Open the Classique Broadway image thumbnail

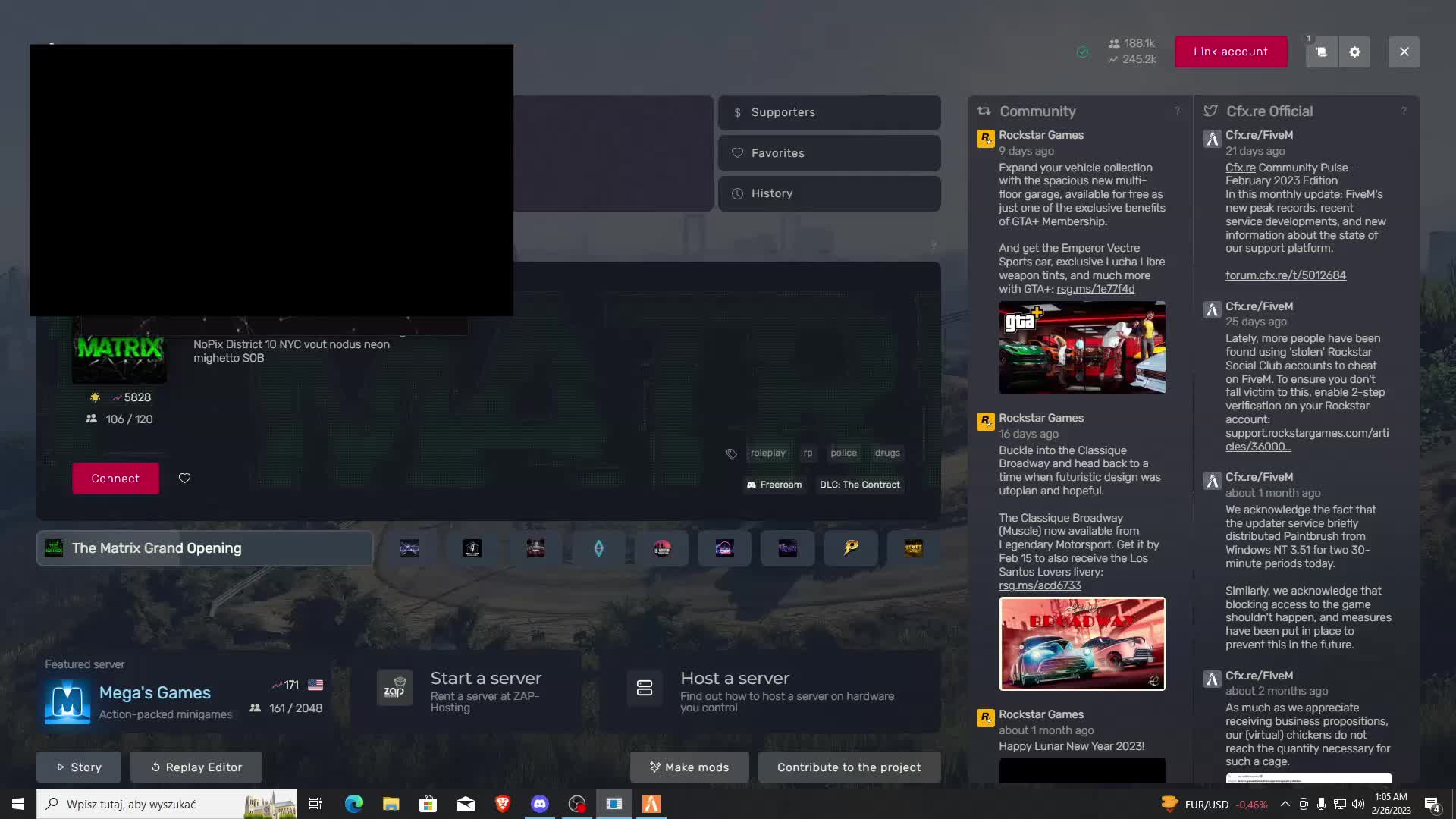click(x=1081, y=644)
